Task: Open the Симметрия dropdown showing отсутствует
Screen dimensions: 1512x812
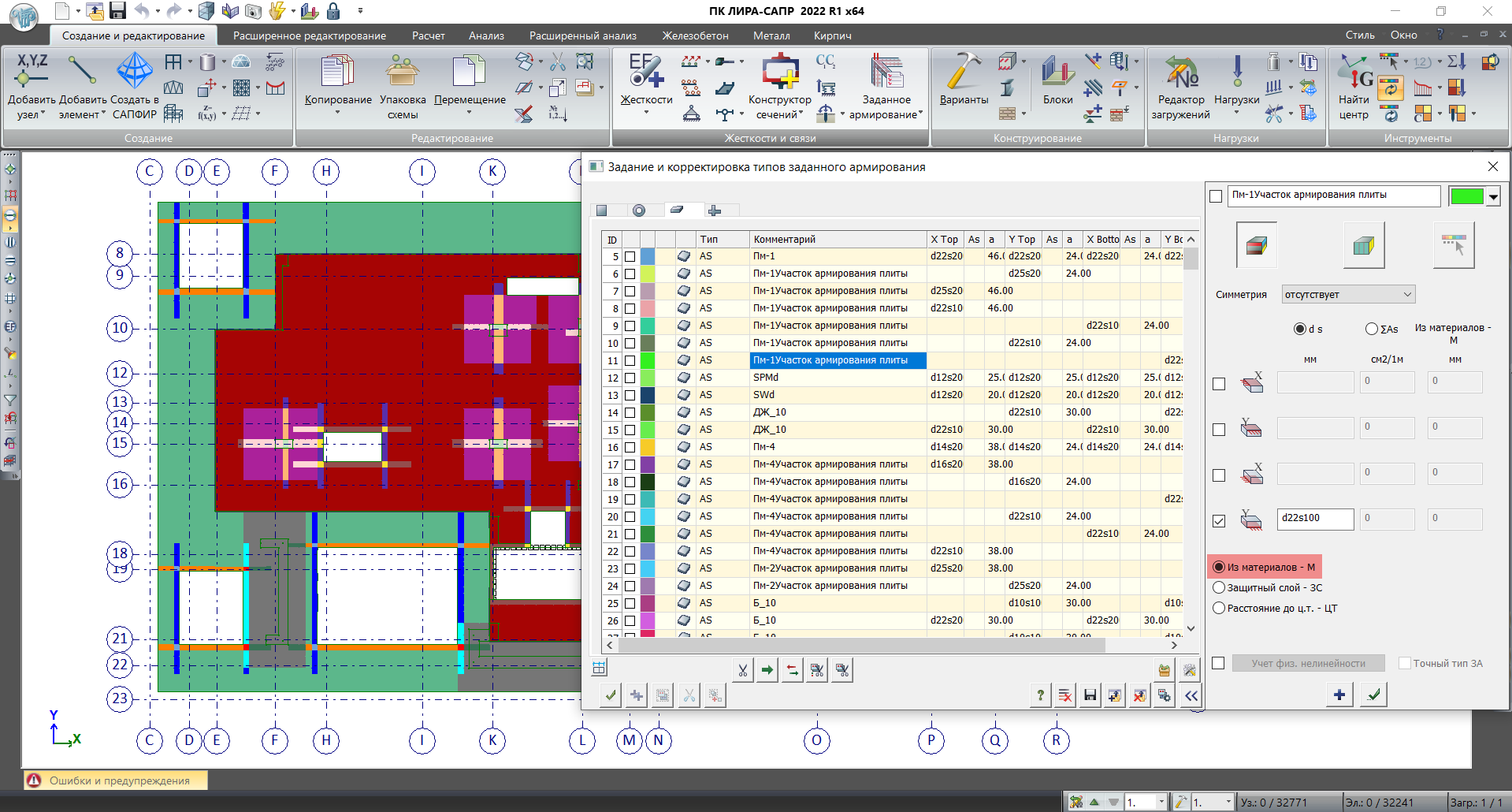Action: pyautogui.click(x=1348, y=295)
